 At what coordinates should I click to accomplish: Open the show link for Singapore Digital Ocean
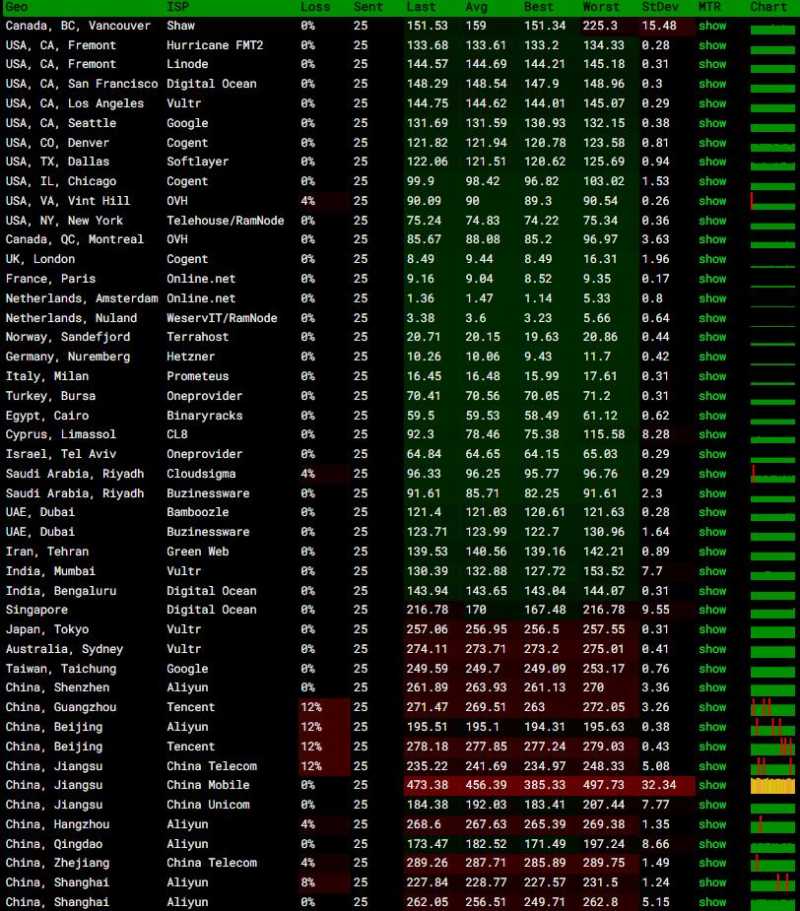712,609
